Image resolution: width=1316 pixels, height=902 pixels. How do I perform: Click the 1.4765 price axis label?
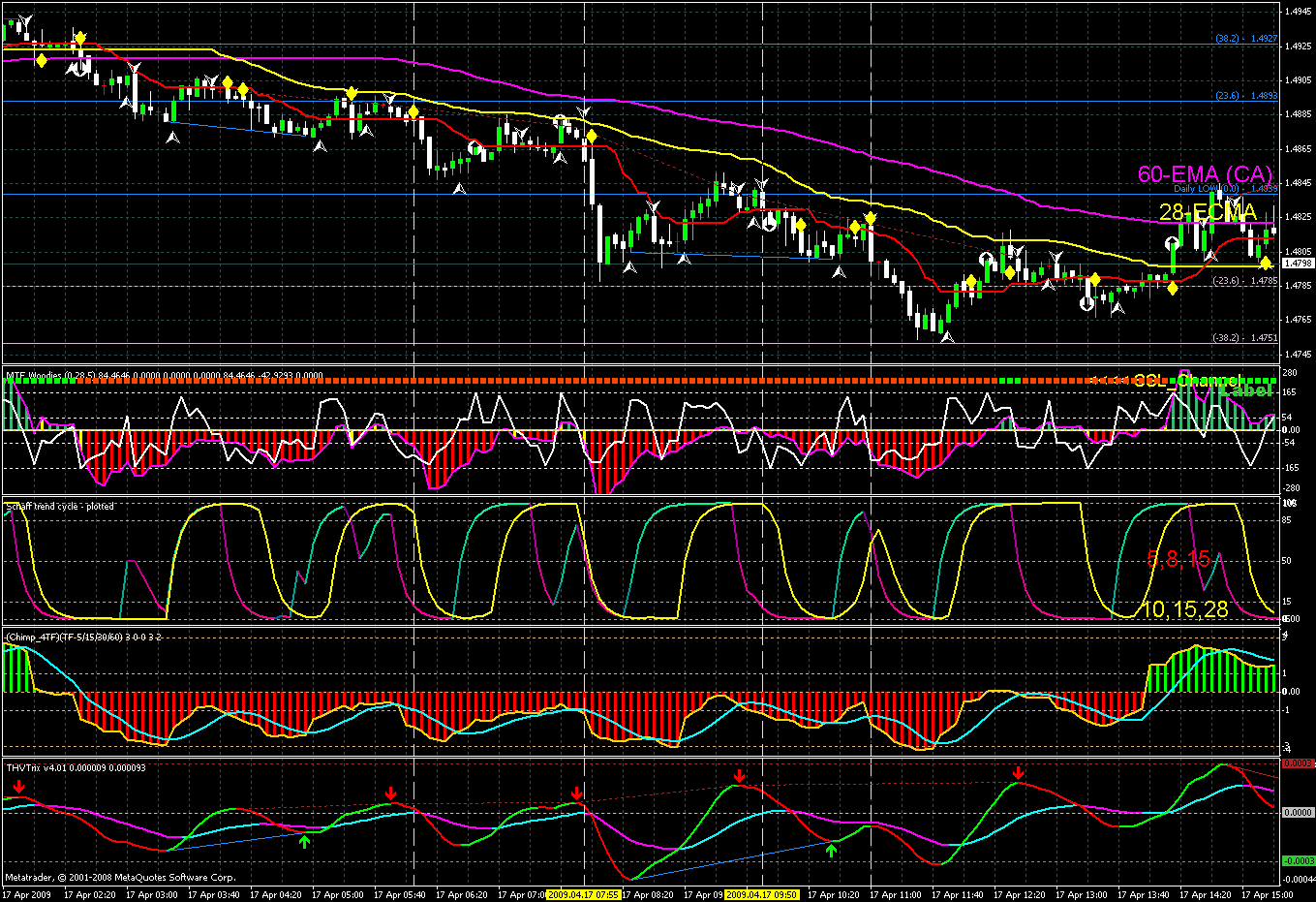pyautogui.click(x=1298, y=319)
